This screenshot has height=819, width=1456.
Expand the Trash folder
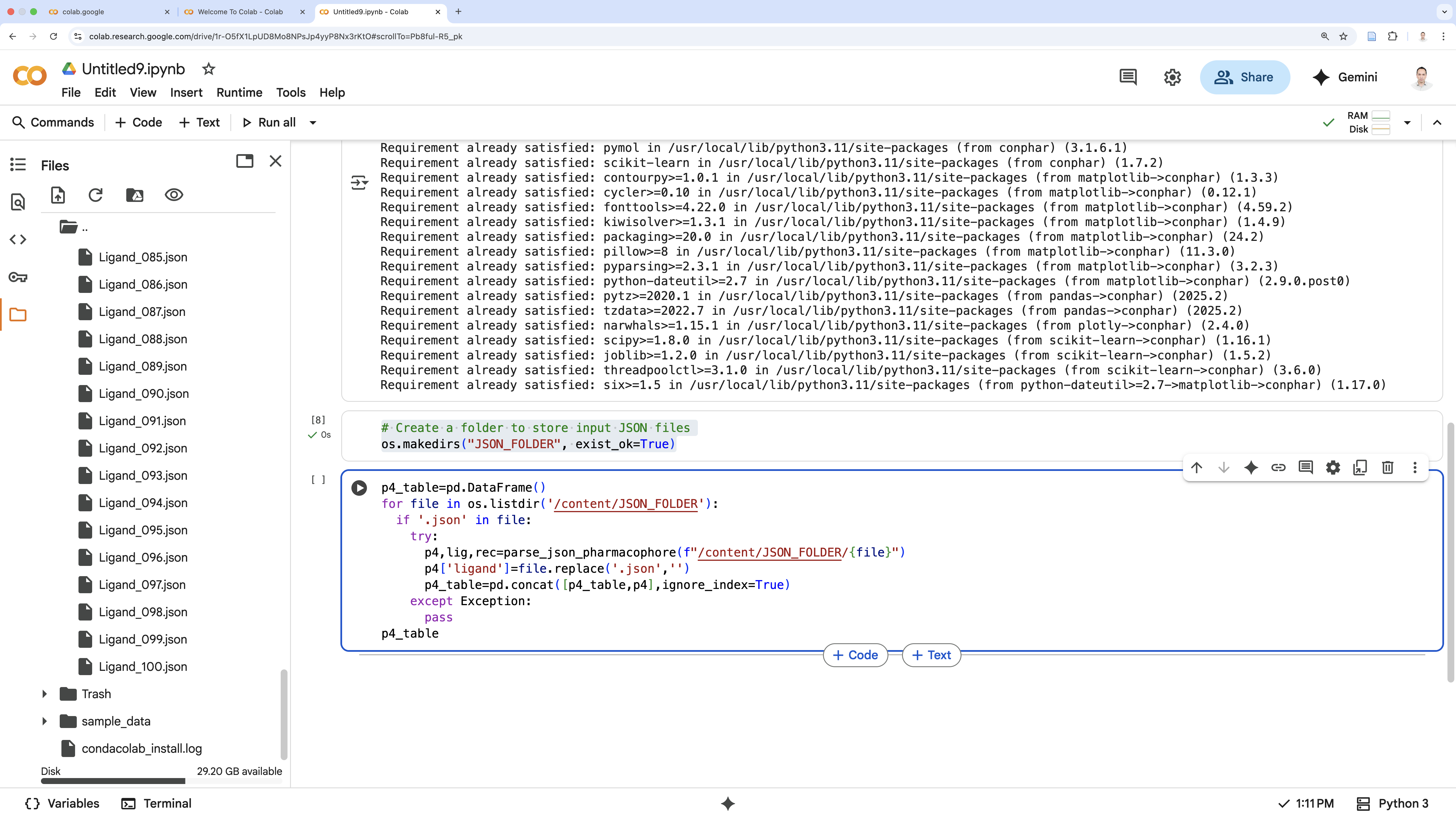tap(45, 694)
